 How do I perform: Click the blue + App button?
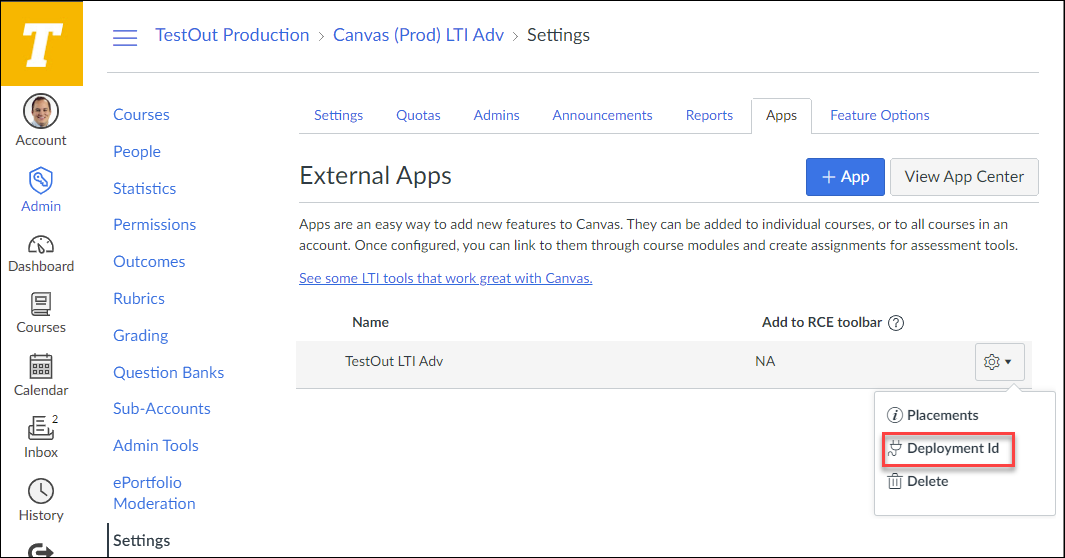click(845, 177)
